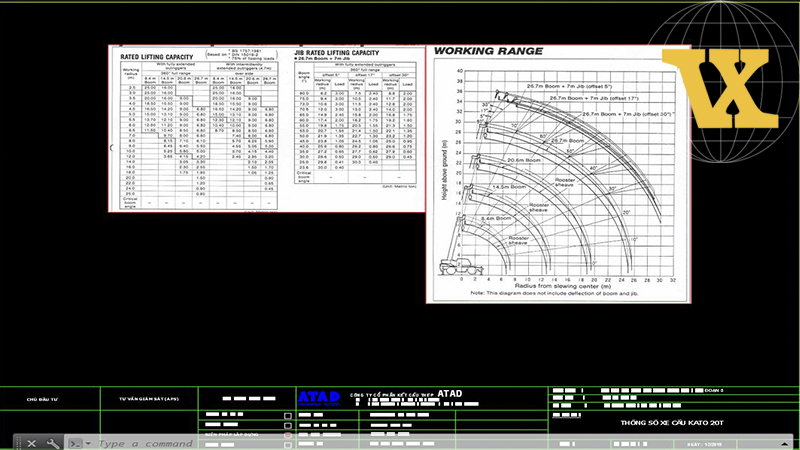Viewport: 800px width, 450px height.
Task: Select the Working Range diagram image
Action: (559, 174)
